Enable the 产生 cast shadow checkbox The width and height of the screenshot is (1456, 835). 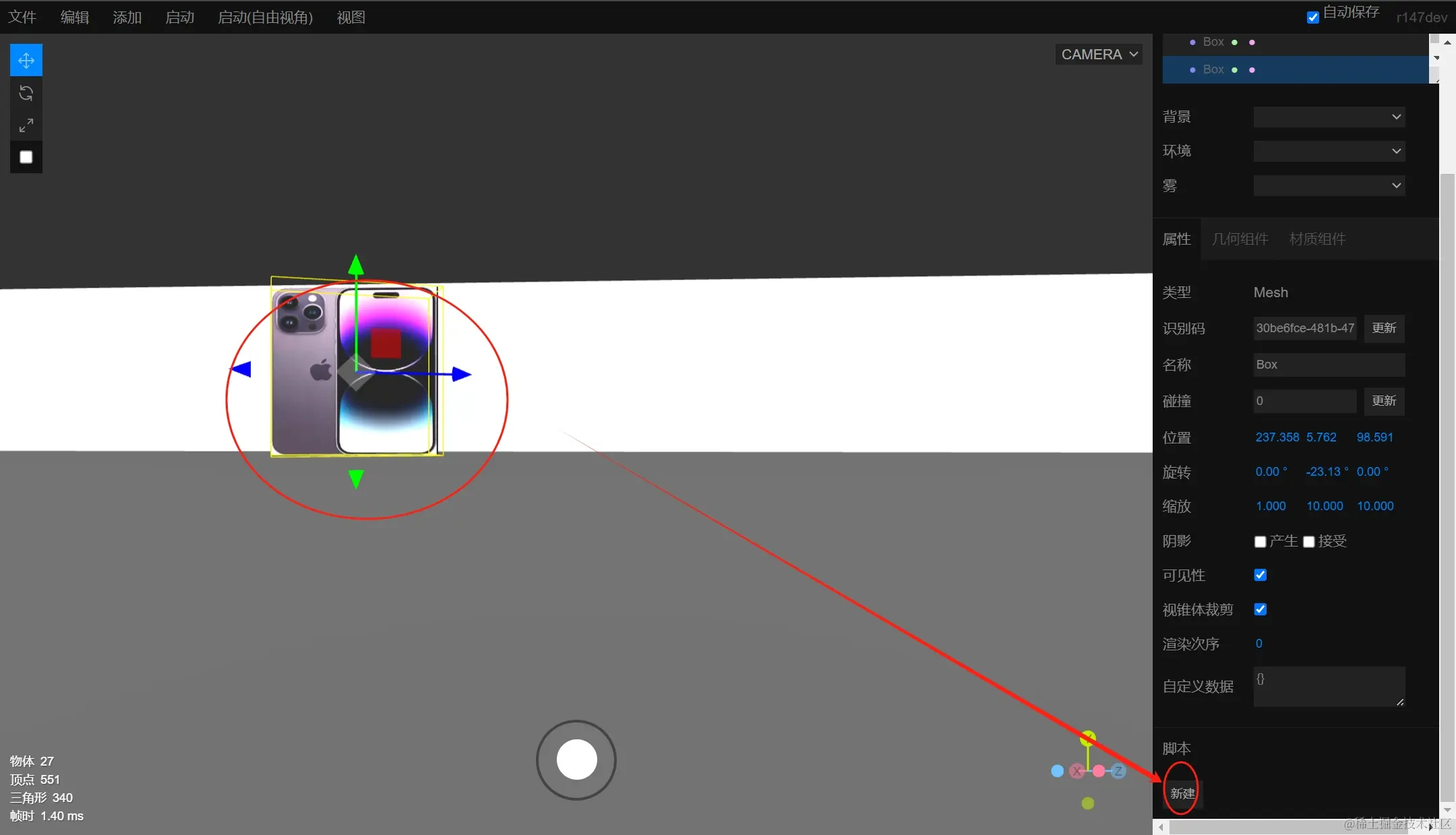click(1260, 542)
